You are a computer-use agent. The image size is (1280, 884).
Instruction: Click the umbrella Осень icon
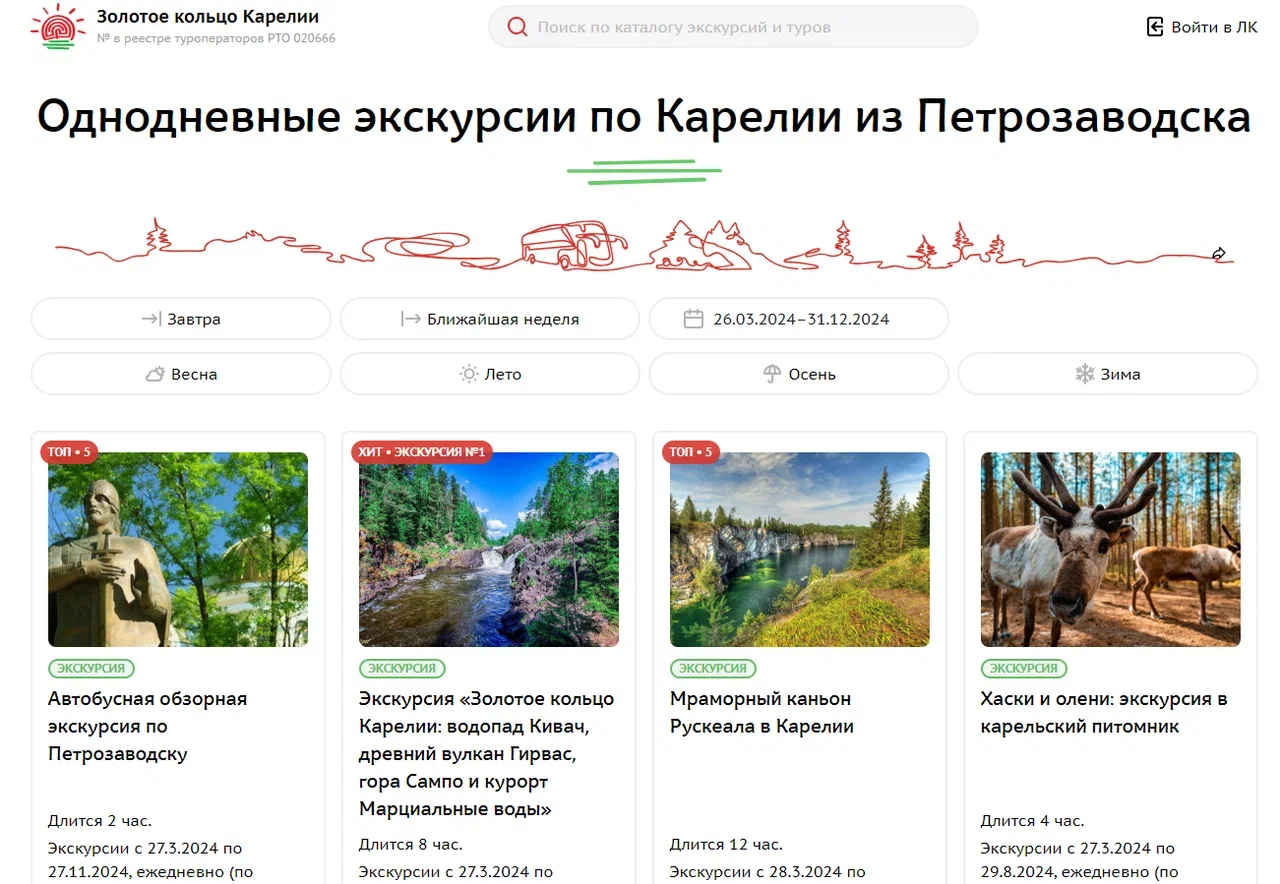pos(771,374)
